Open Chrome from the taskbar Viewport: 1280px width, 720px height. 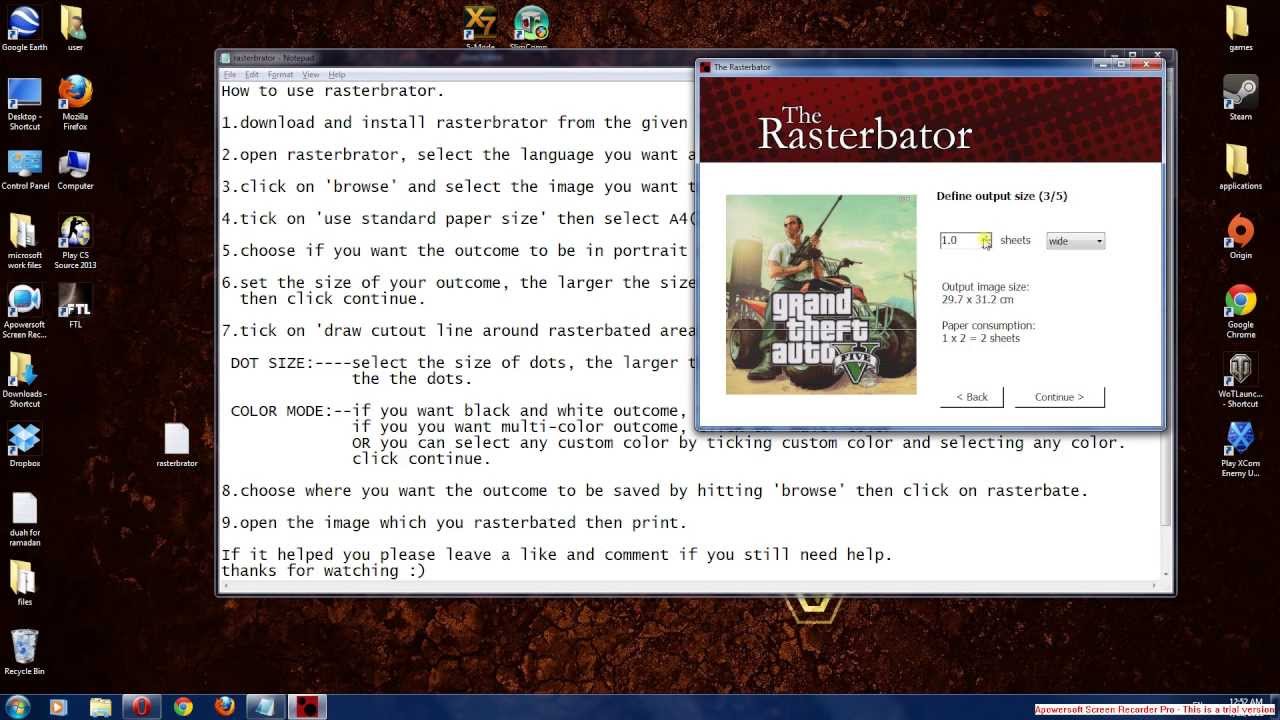[x=183, y=706]
